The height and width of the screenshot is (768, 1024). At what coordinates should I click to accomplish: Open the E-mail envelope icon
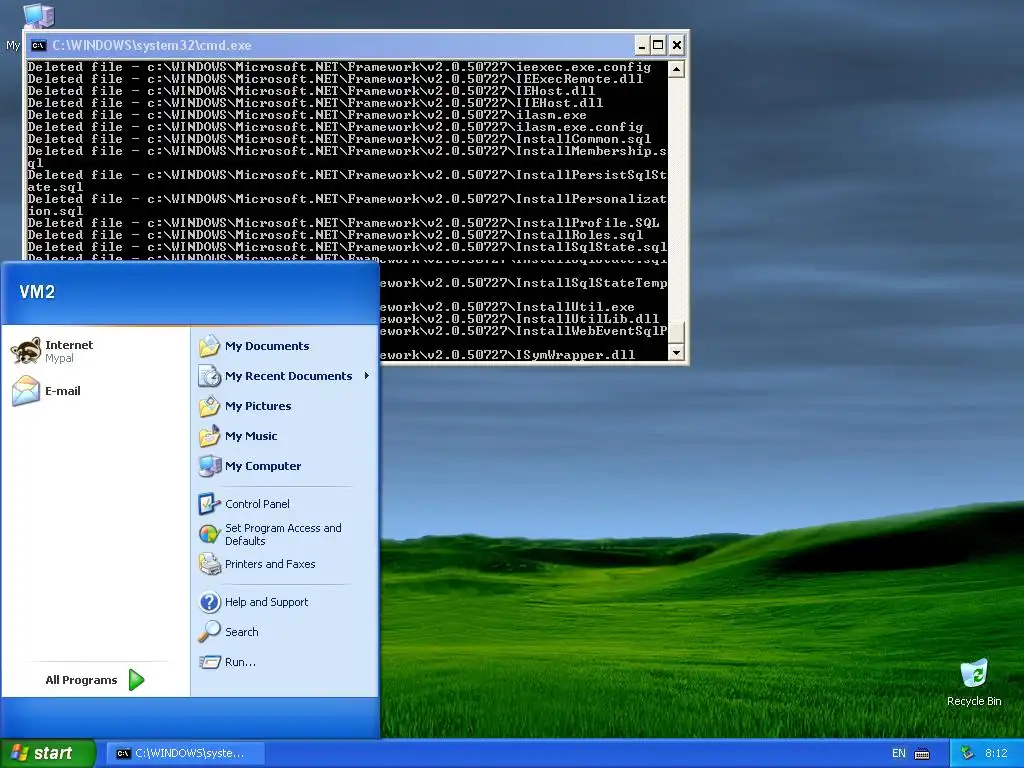coord(26,391)
